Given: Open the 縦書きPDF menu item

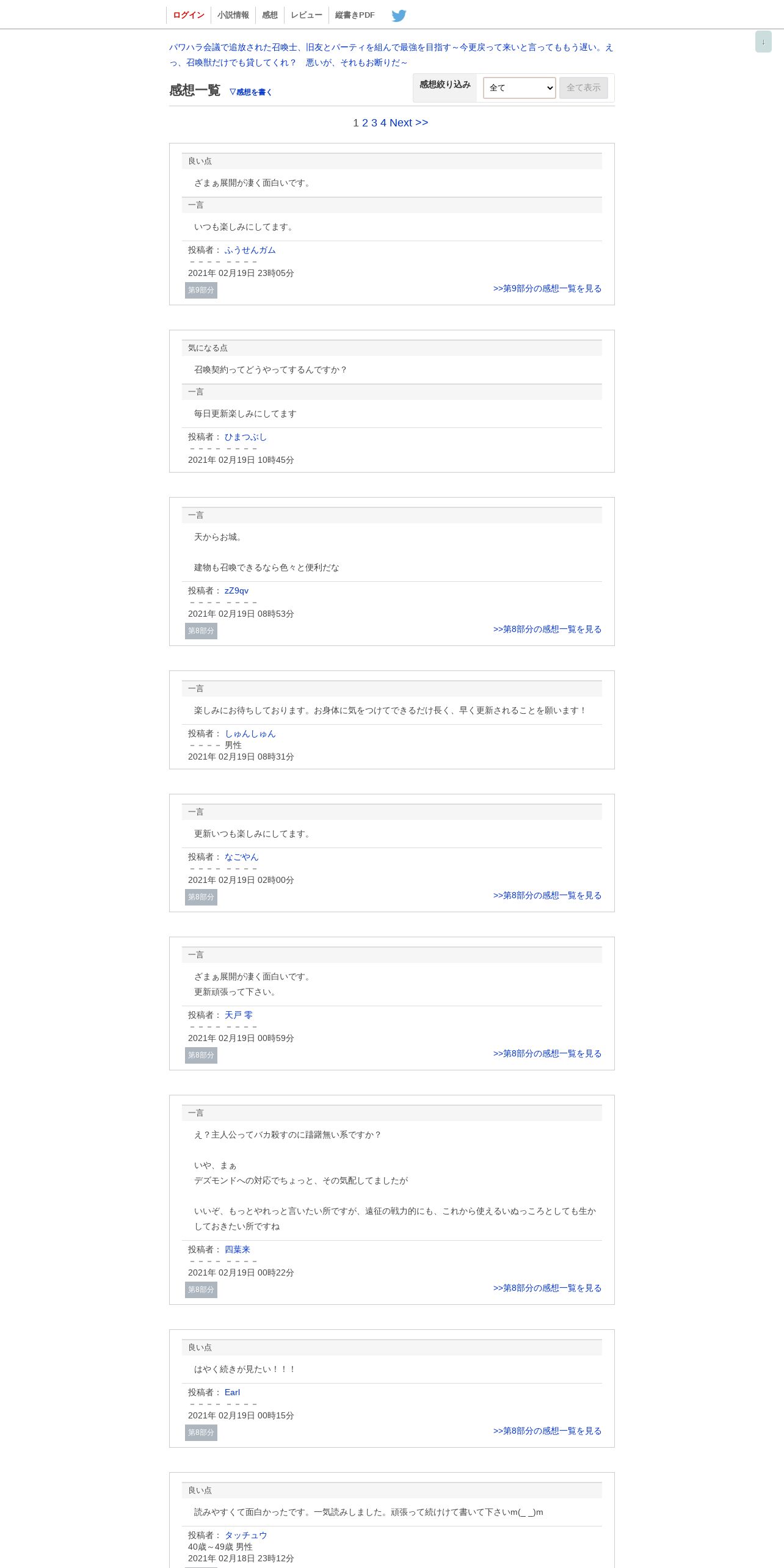Looking at the screenshot, I should click(355, 15).
